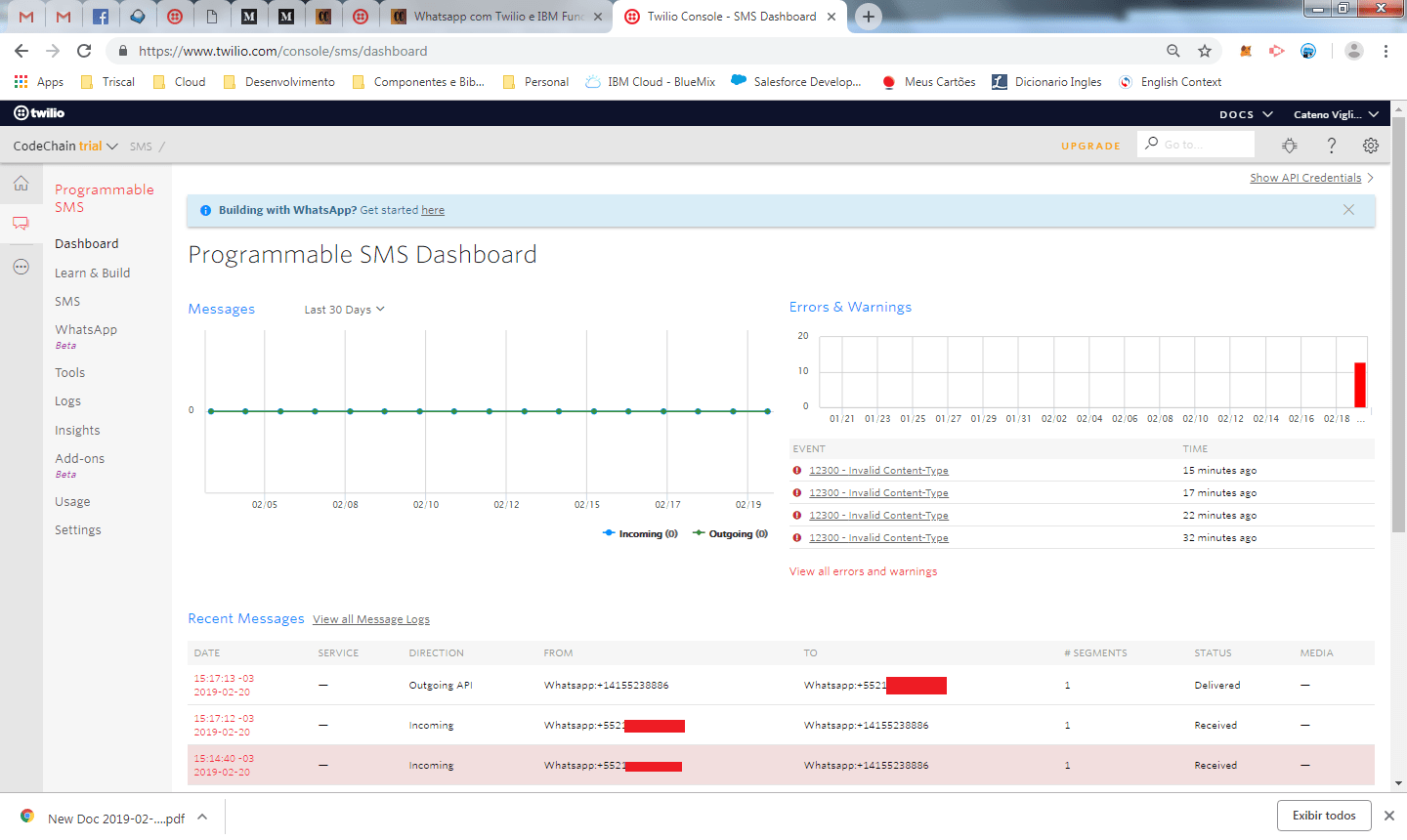This screenshot has height=840, width=1407.
Task: Click the browser back arrow
Action: click(x=21, y=51)
